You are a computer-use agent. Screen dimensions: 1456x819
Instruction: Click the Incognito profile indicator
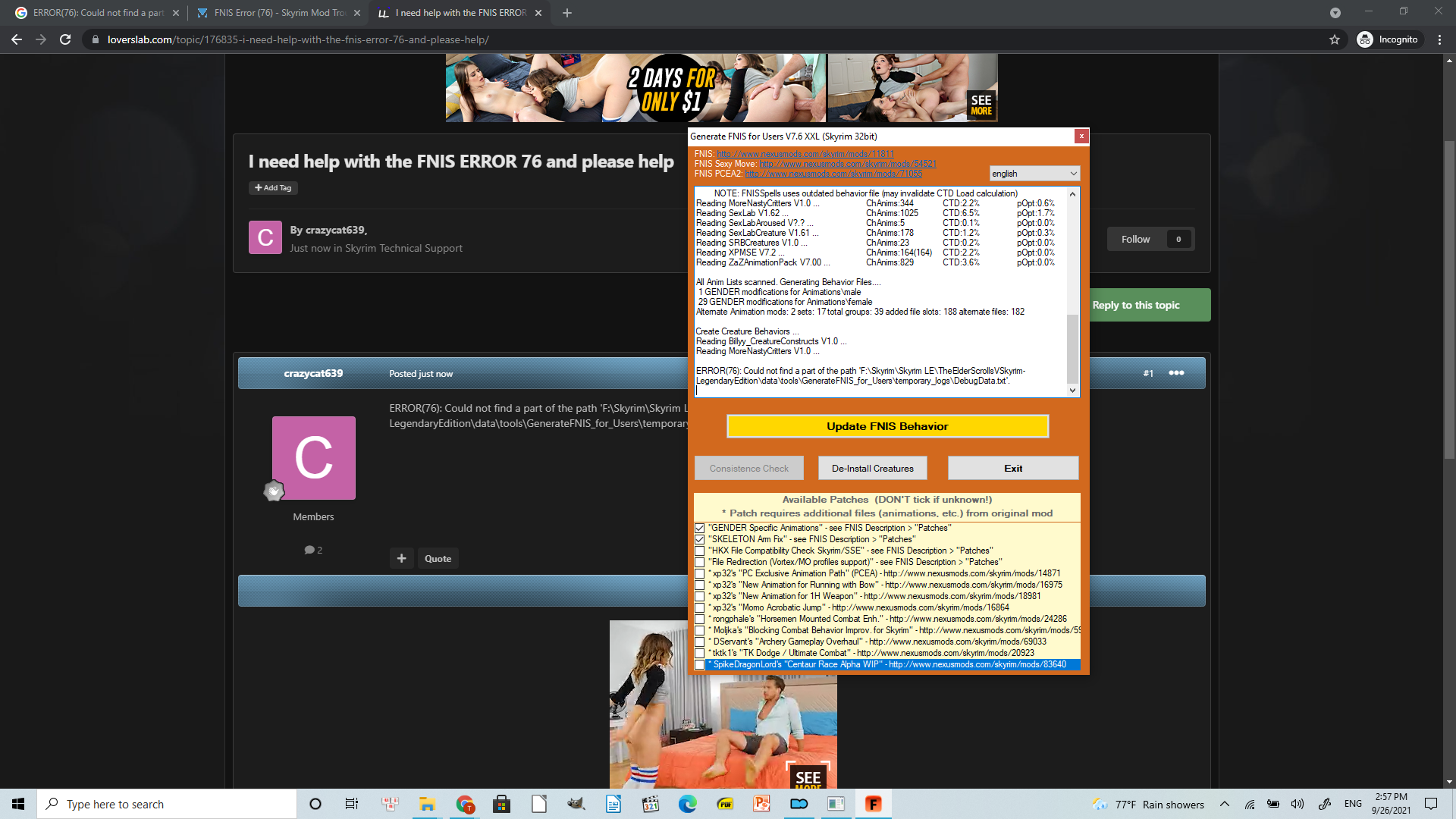coord(1388,39)
